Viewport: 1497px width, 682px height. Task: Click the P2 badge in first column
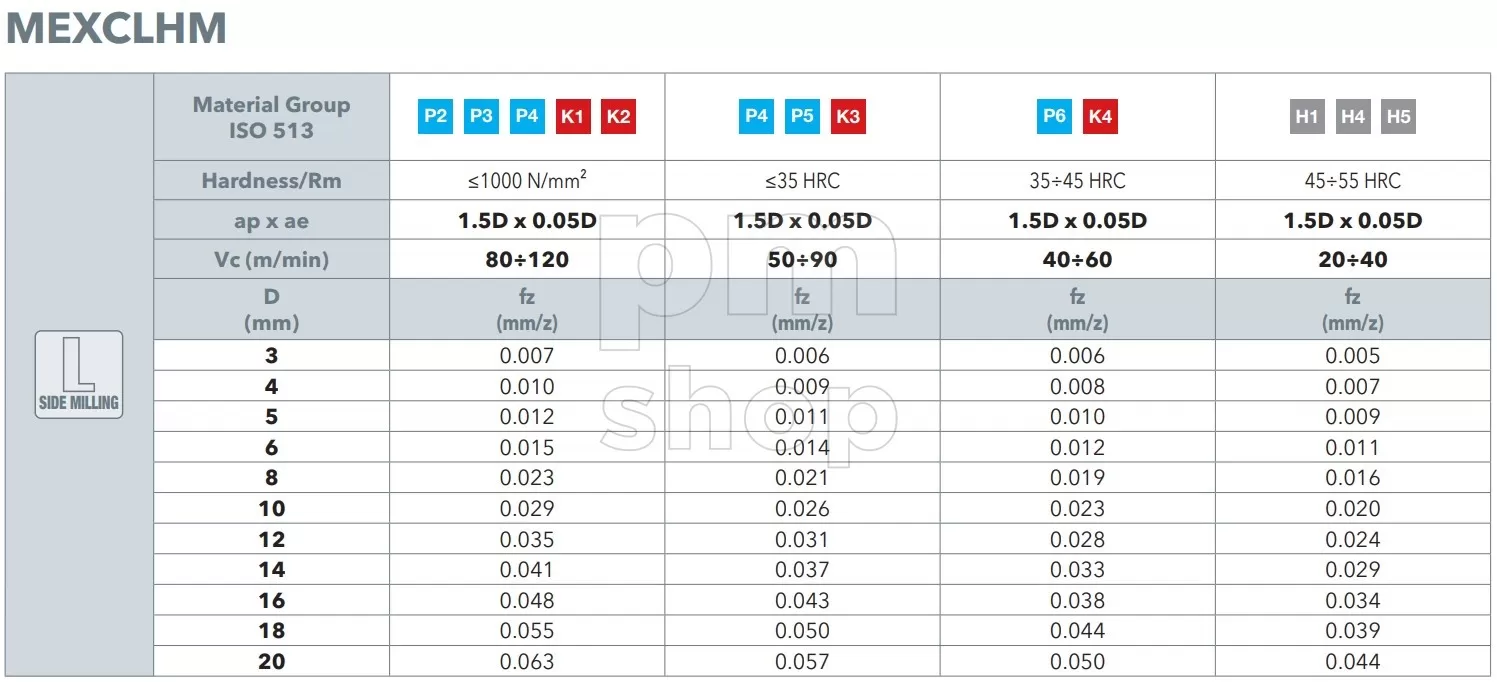point(435,116)
